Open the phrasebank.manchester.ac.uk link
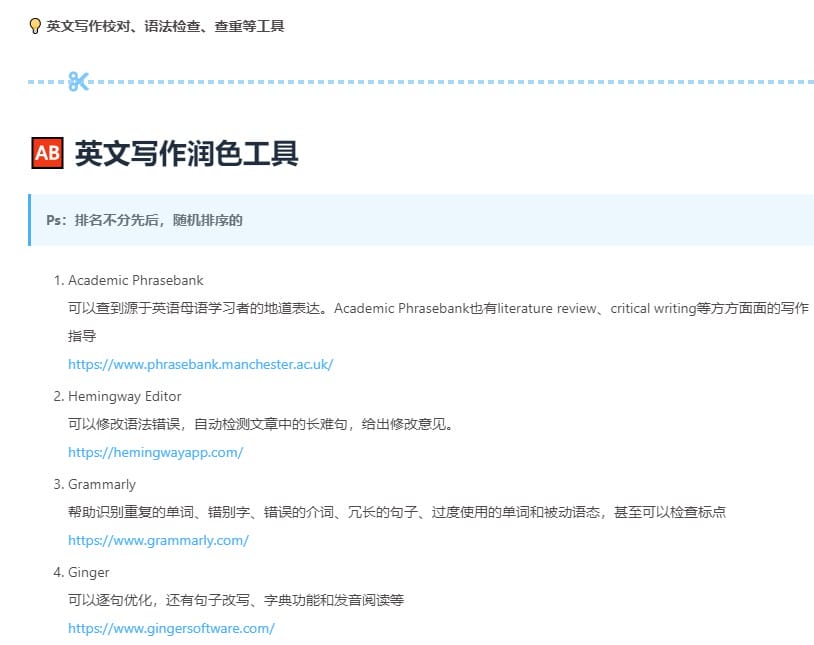814x645 pixels. (200, 365)
